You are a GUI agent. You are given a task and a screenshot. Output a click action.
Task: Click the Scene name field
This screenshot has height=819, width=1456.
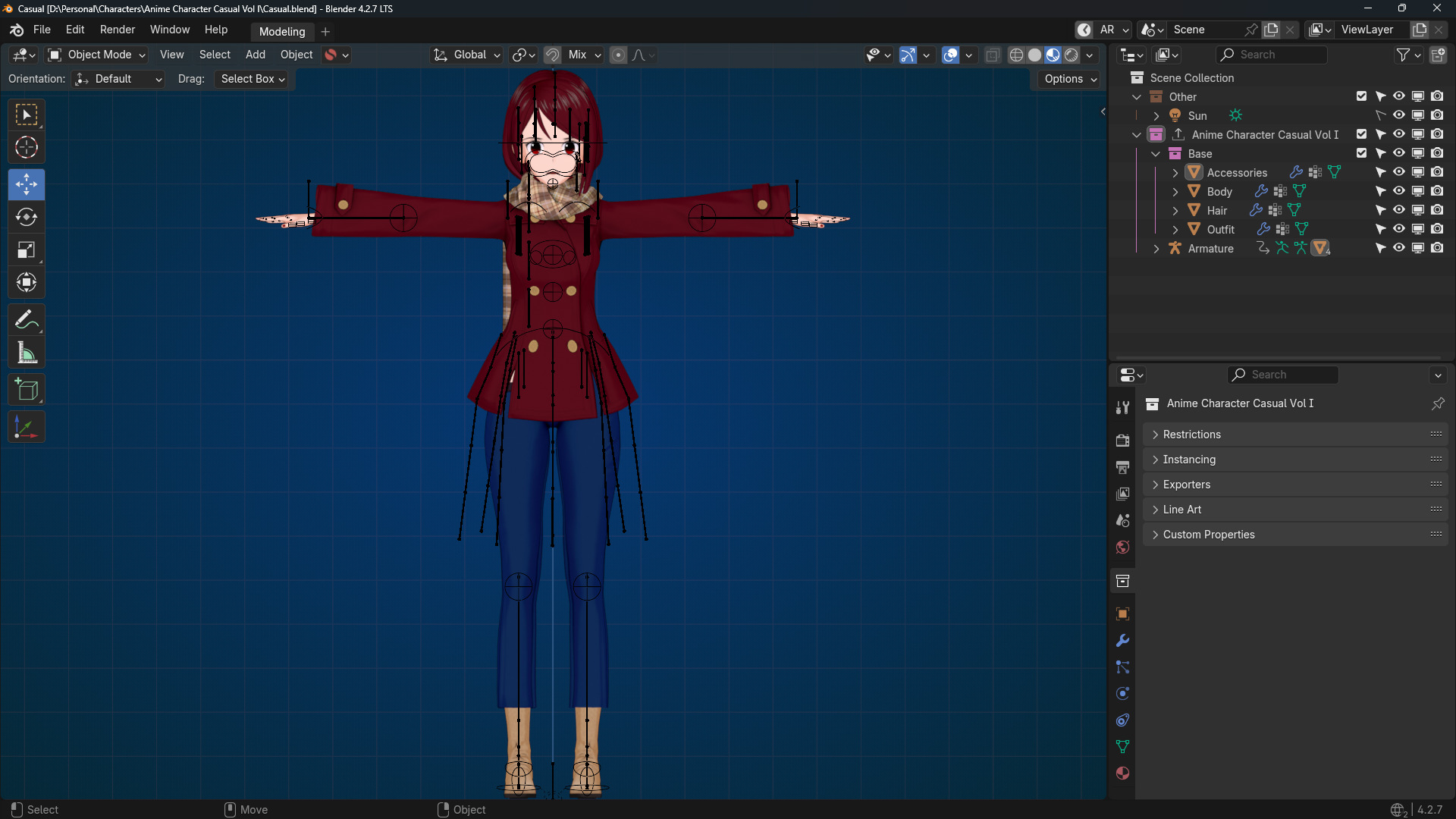pos(1206,30)
